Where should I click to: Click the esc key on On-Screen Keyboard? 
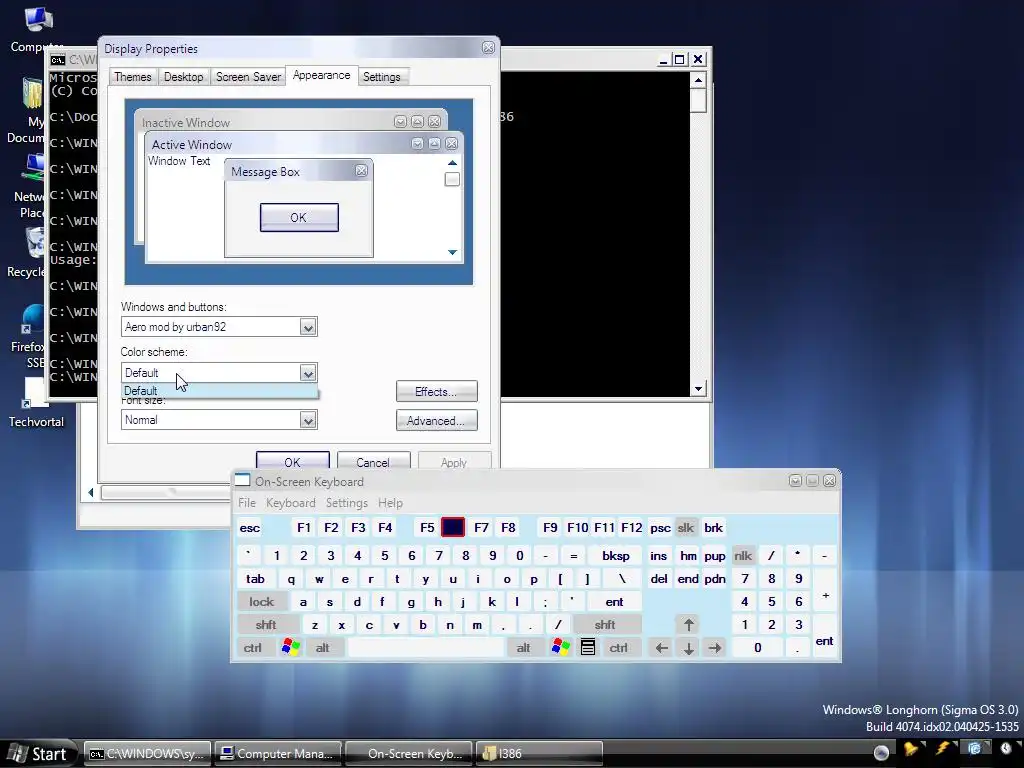click(x=249, y=528)
